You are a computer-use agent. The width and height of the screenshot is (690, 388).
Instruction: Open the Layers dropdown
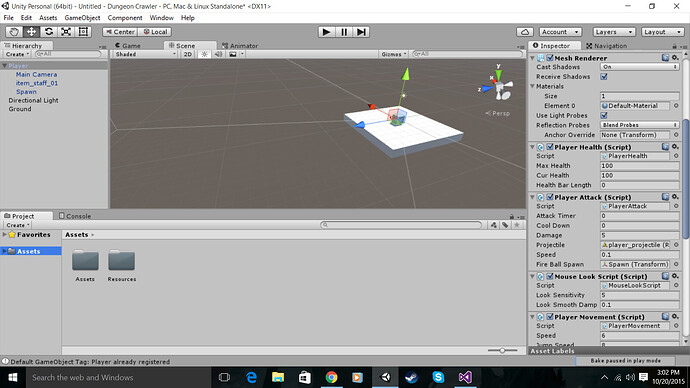(613, 32)
